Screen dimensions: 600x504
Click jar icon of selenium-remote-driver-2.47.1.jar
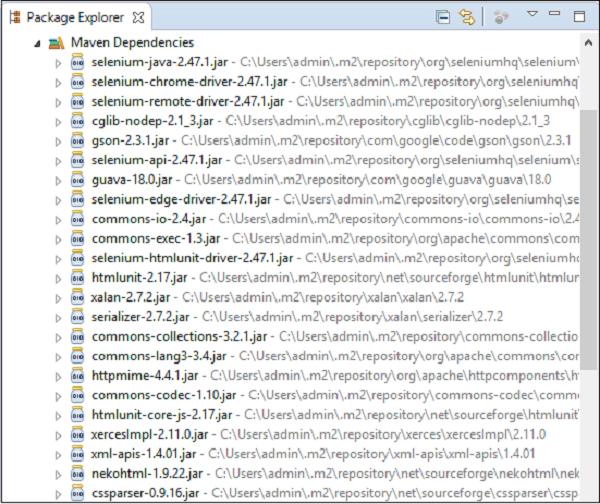78,101
